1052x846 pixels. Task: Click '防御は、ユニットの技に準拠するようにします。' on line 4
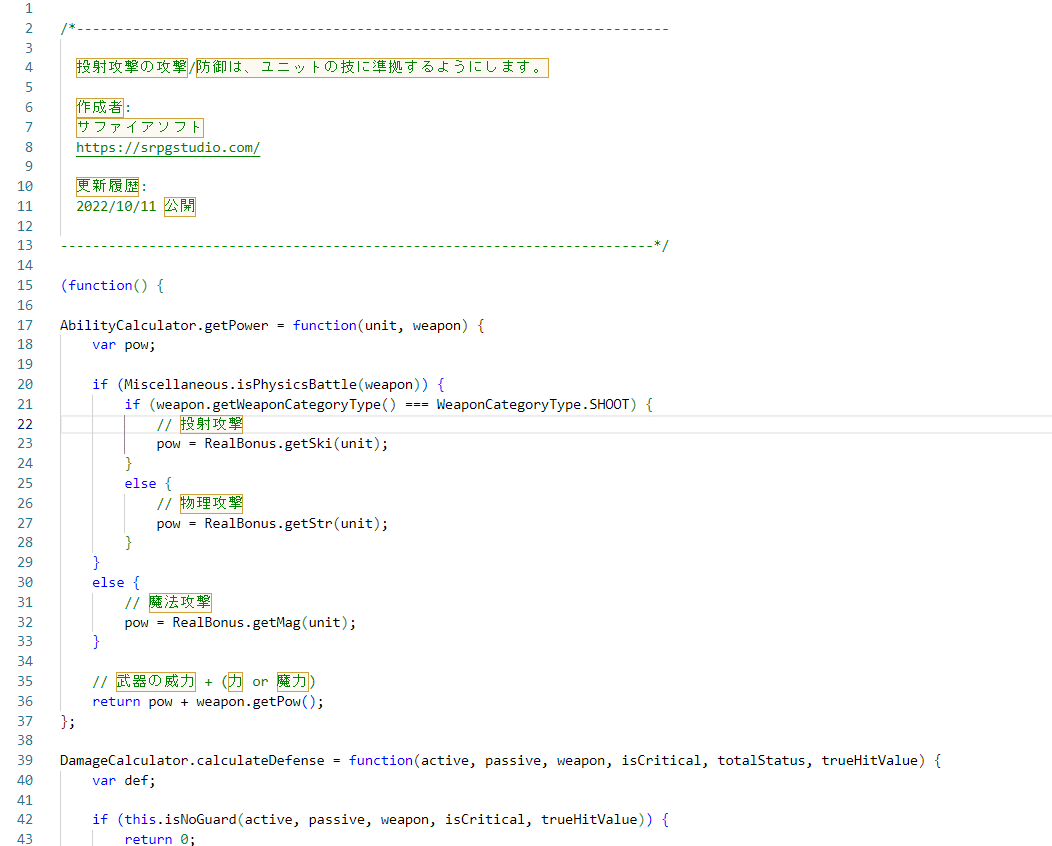(x=372, y=68)
